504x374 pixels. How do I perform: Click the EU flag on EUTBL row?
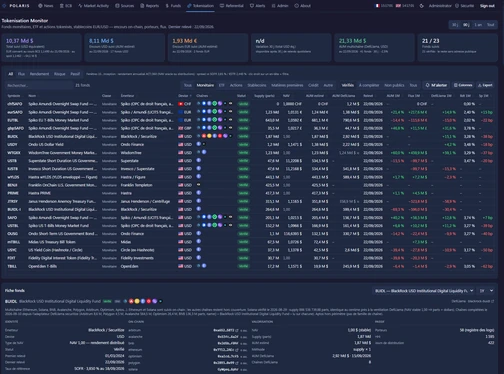point(181,120)
